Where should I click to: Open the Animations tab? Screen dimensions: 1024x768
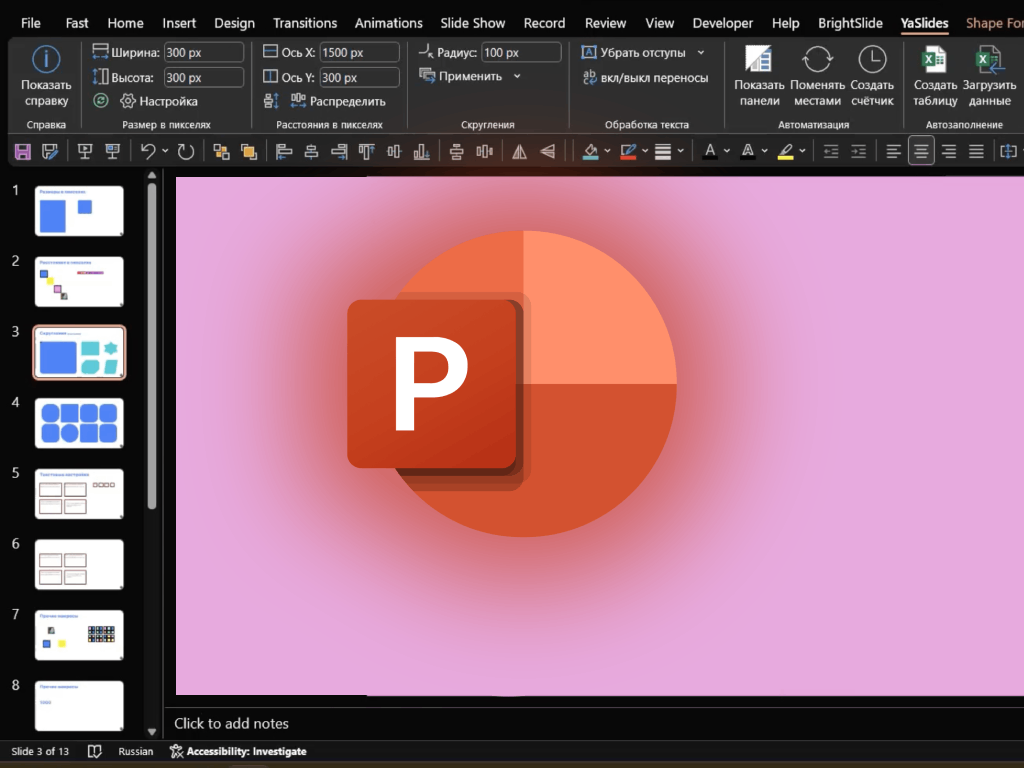tap(389, 24)
